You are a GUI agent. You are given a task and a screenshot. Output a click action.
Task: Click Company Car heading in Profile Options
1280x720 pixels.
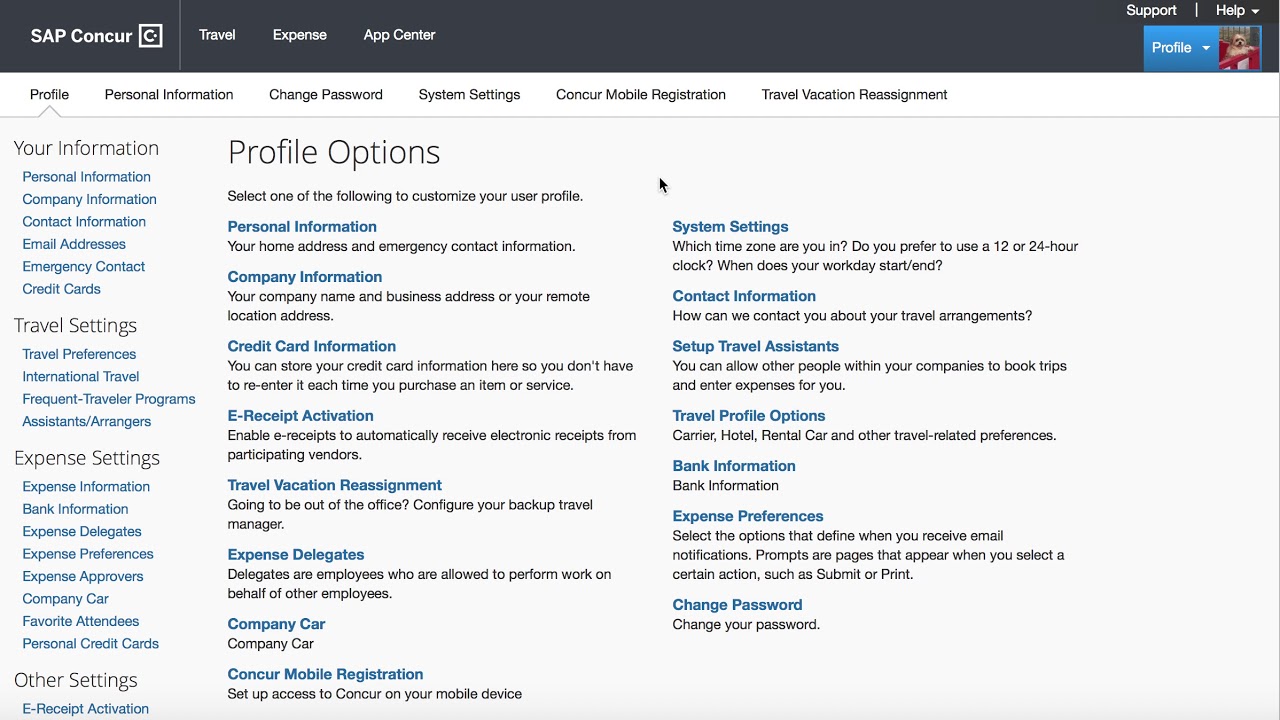(x=276, y=625)
